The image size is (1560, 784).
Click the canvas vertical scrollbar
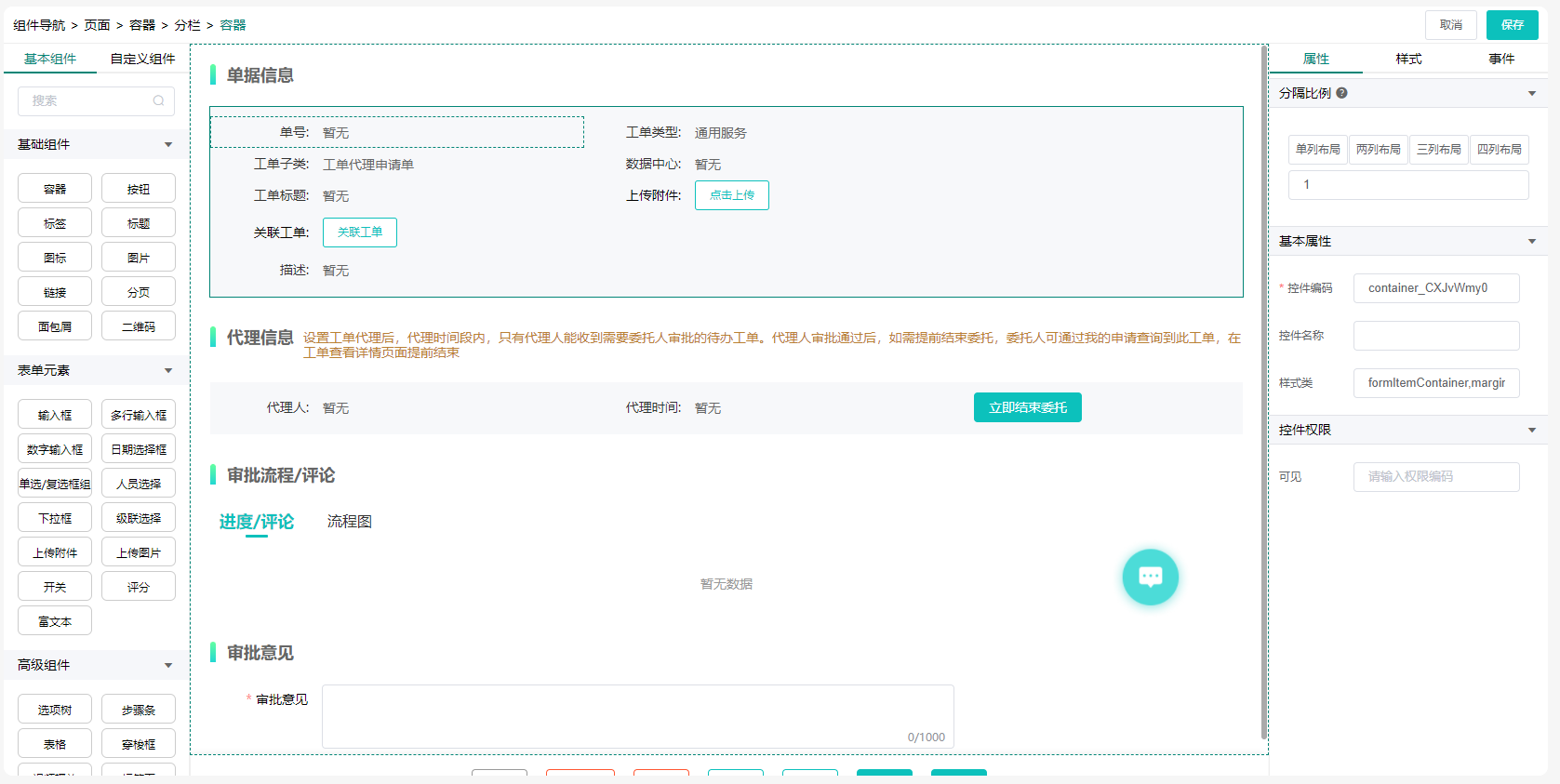[1264, 392]
